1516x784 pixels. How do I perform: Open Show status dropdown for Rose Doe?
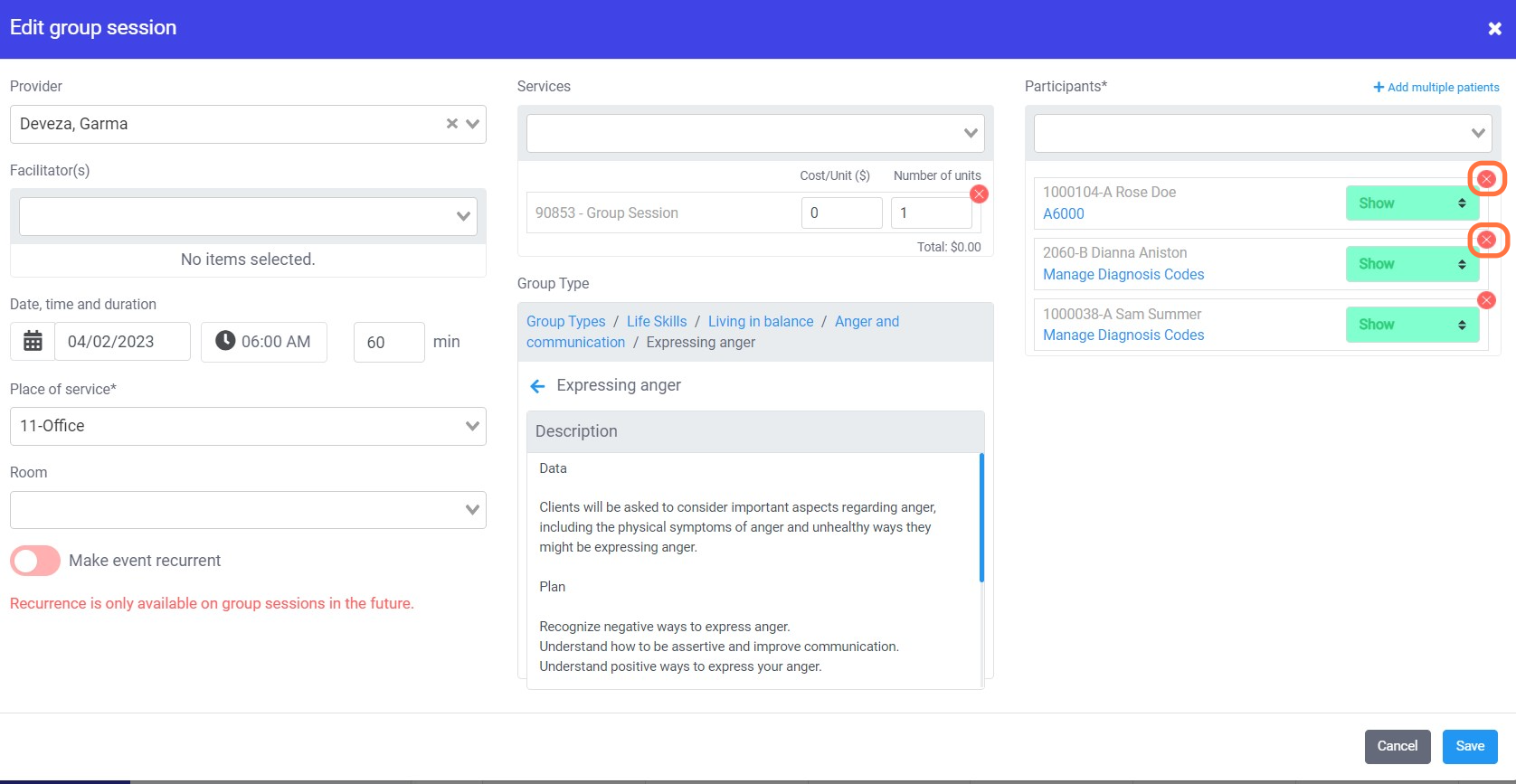[1412, 203]
